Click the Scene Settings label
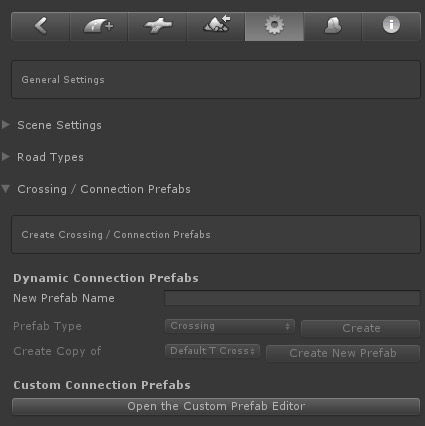425x426 pixels. 59,125
